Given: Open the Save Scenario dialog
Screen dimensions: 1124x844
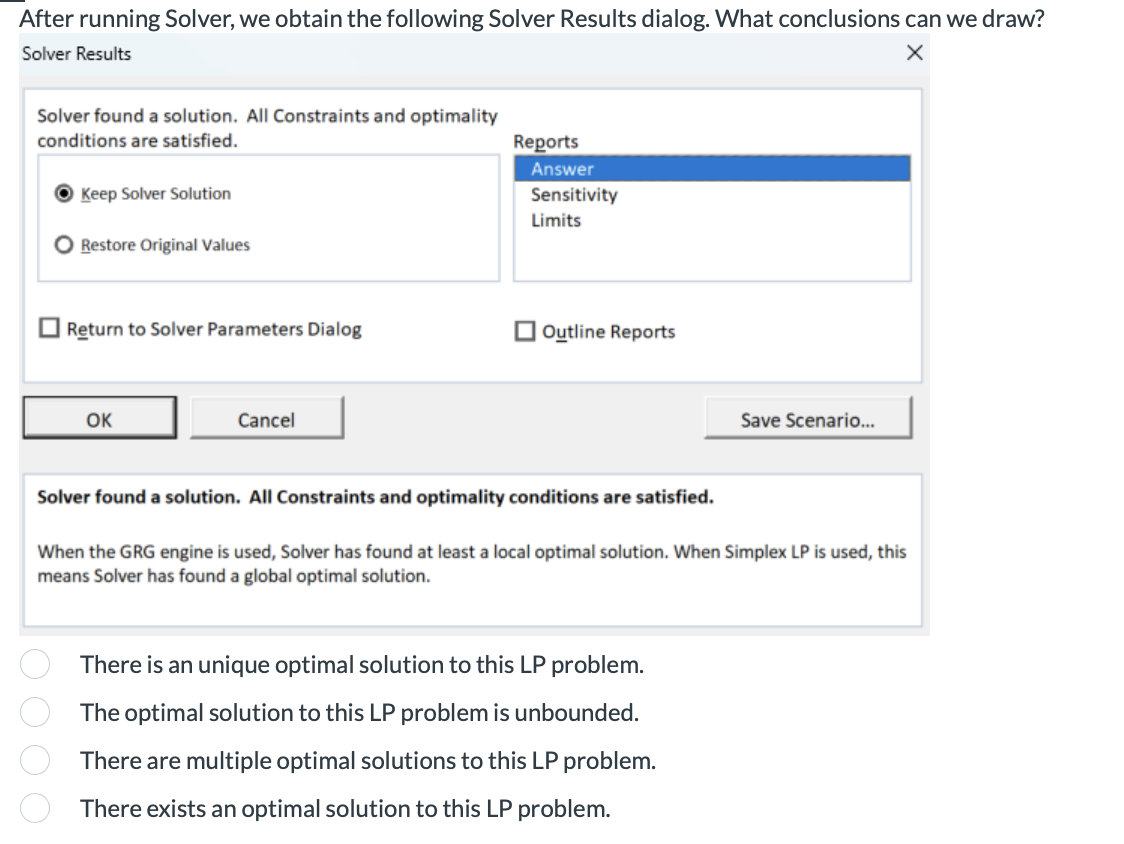Looking at the screenshot, I should [808, 419].
